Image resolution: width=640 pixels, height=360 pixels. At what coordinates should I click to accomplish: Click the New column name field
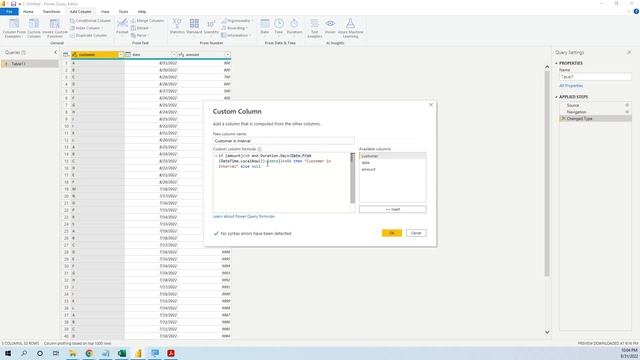(x=283, y=141)
